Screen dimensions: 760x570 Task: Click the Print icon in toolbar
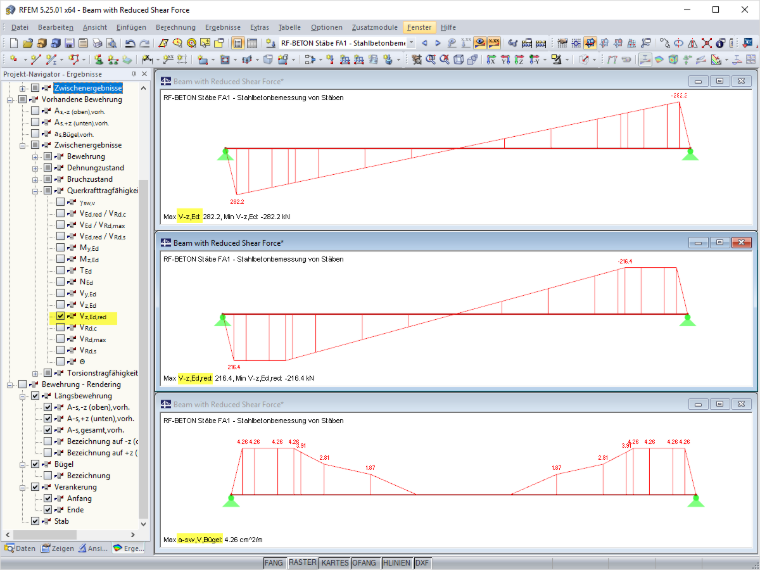(x=97, y=44)
